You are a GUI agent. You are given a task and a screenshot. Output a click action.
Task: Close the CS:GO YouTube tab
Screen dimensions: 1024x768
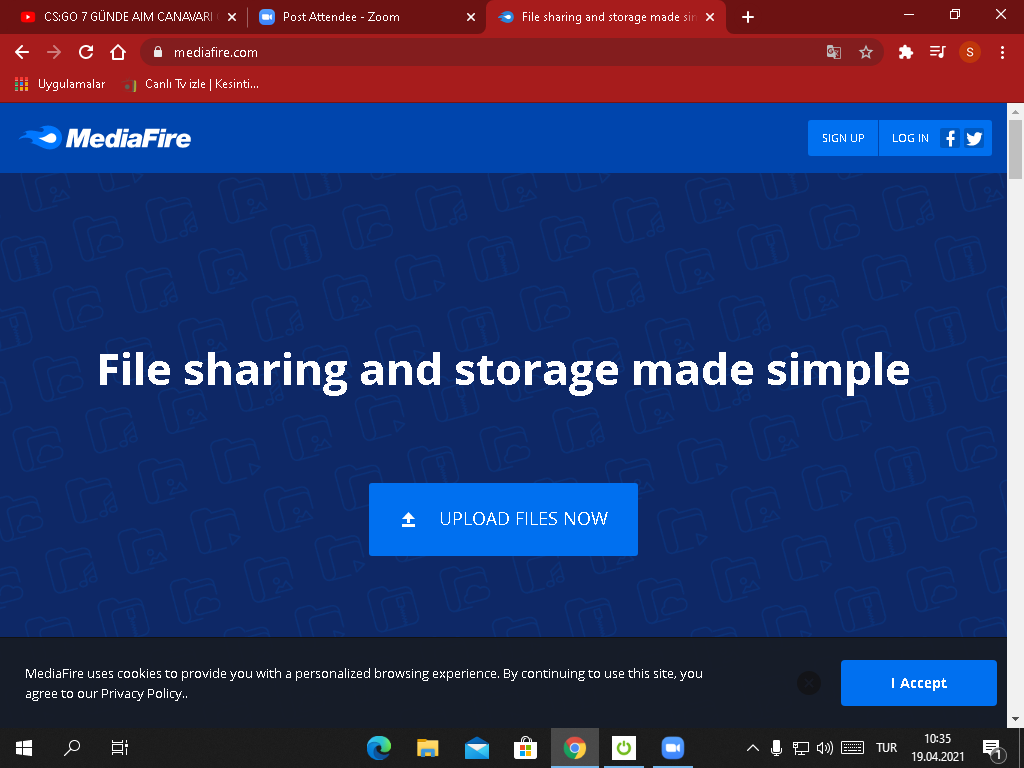(x=232, y=17)
